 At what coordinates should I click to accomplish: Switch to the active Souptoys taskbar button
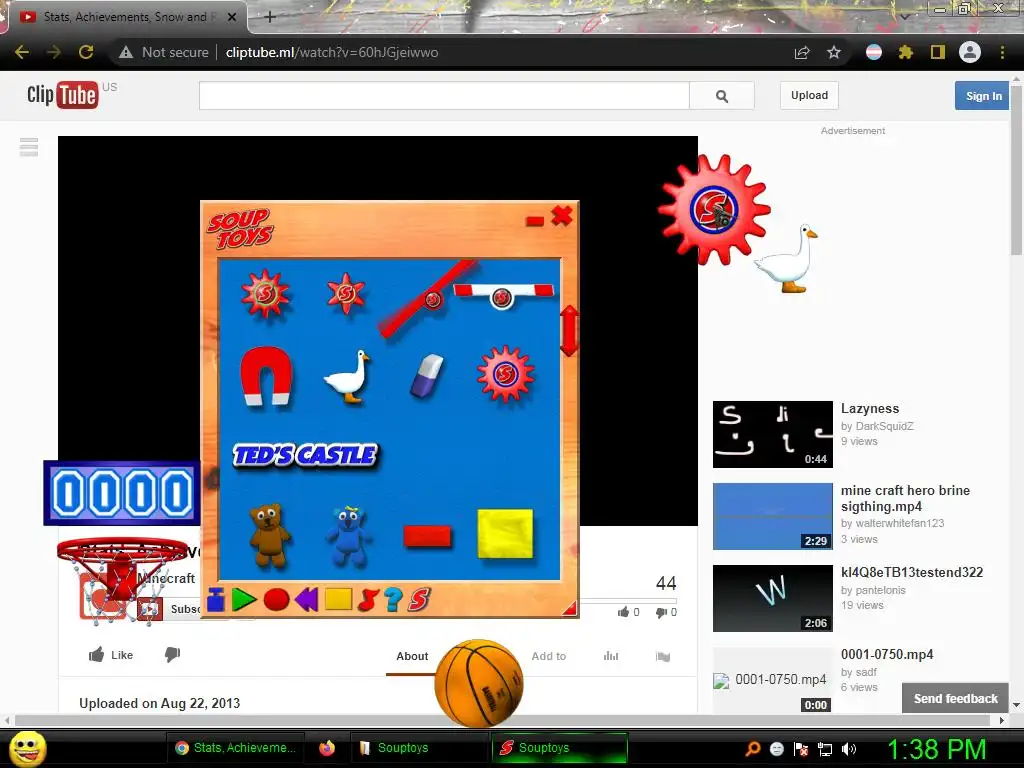pos(559,748)
